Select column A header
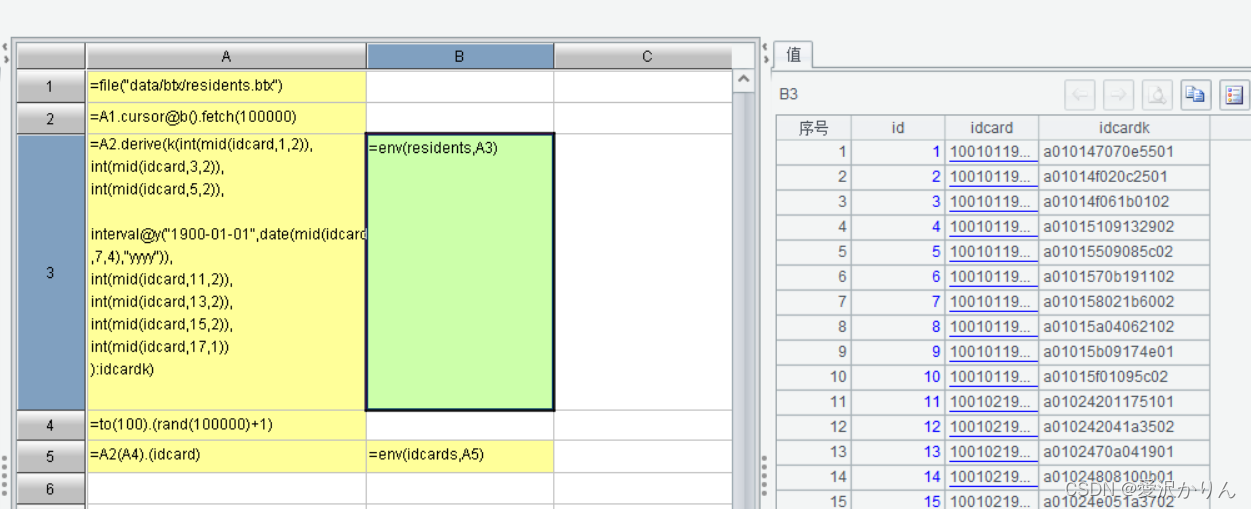The image size is (1251, 509). (x=226, y=57)
